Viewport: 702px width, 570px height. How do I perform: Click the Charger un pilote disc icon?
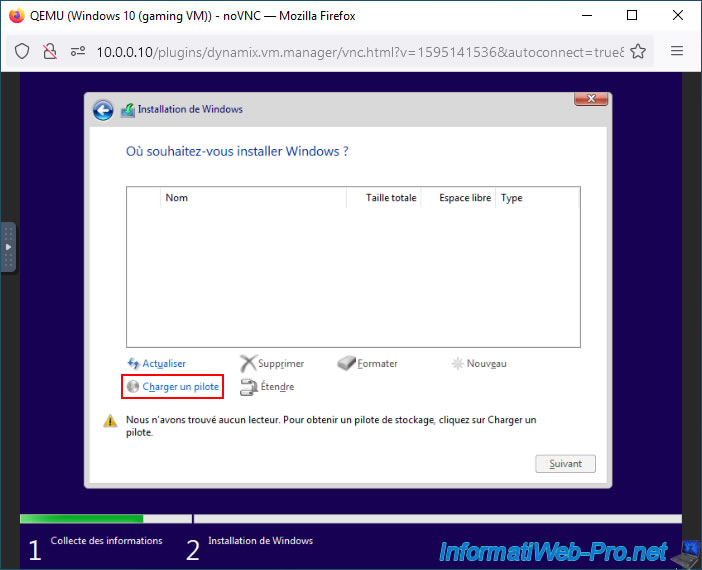pyautogui.click(x=133, y=386)
